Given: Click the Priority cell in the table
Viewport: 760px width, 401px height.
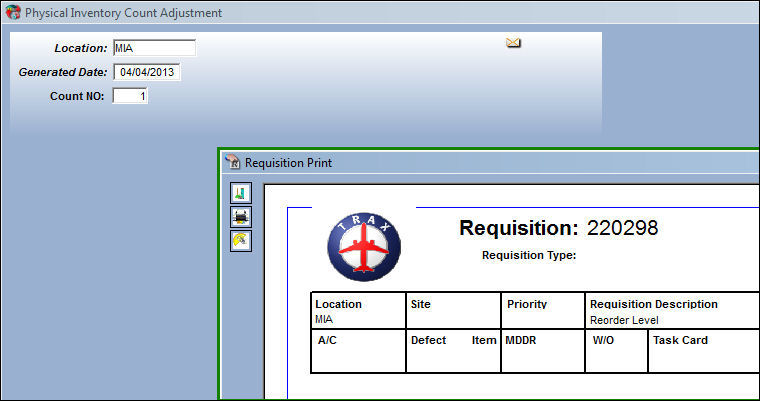Looking at the screenshot, I should coord(543,310).
